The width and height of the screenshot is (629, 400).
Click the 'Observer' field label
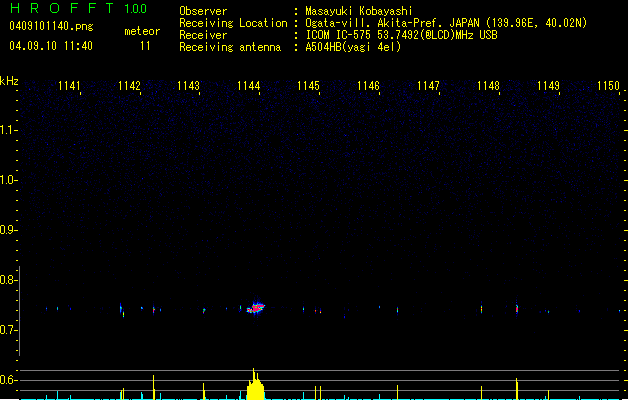(203, 11)
